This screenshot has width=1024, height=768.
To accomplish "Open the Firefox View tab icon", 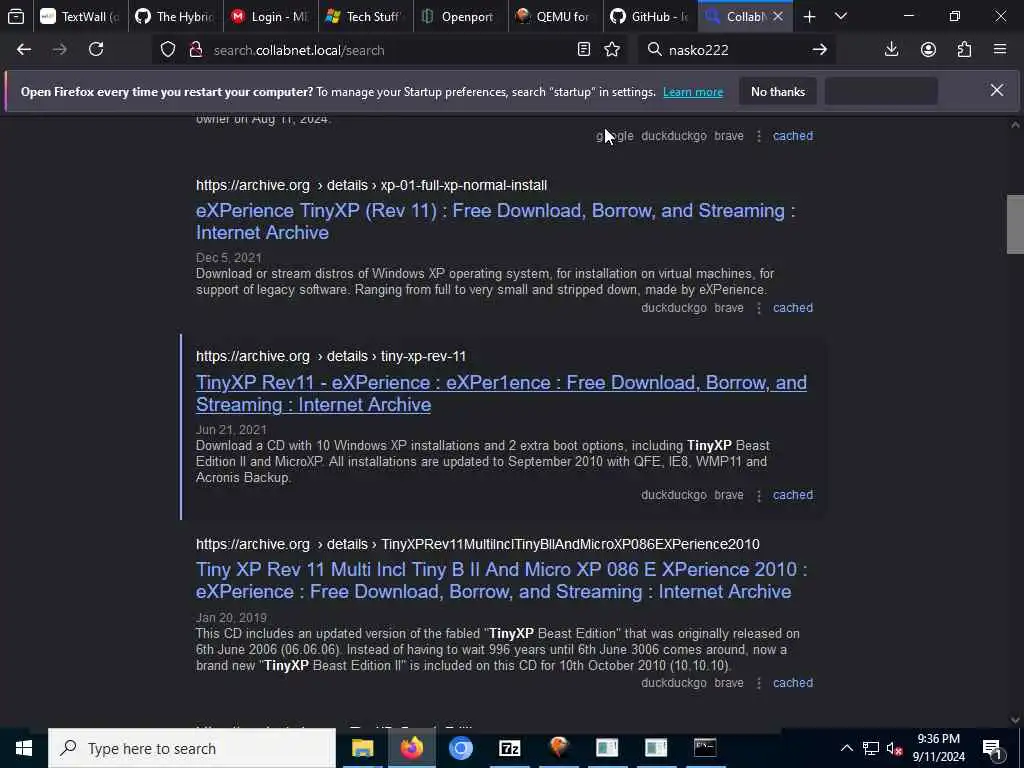I will coord(16,16).
